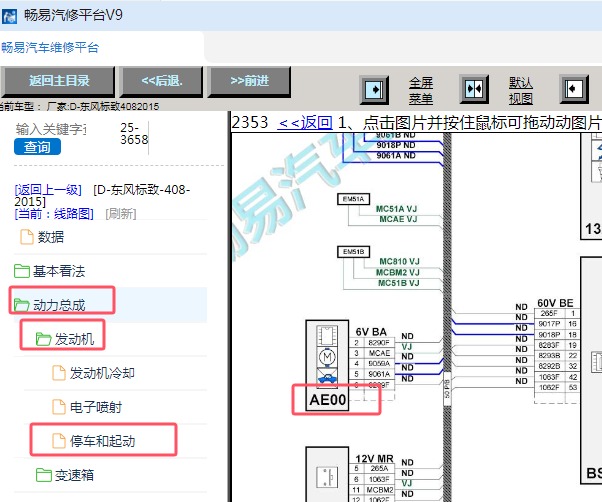
Task: Click the open folder icon beside 动力总成
Action: pyautogui.click(x=22, y=305)
